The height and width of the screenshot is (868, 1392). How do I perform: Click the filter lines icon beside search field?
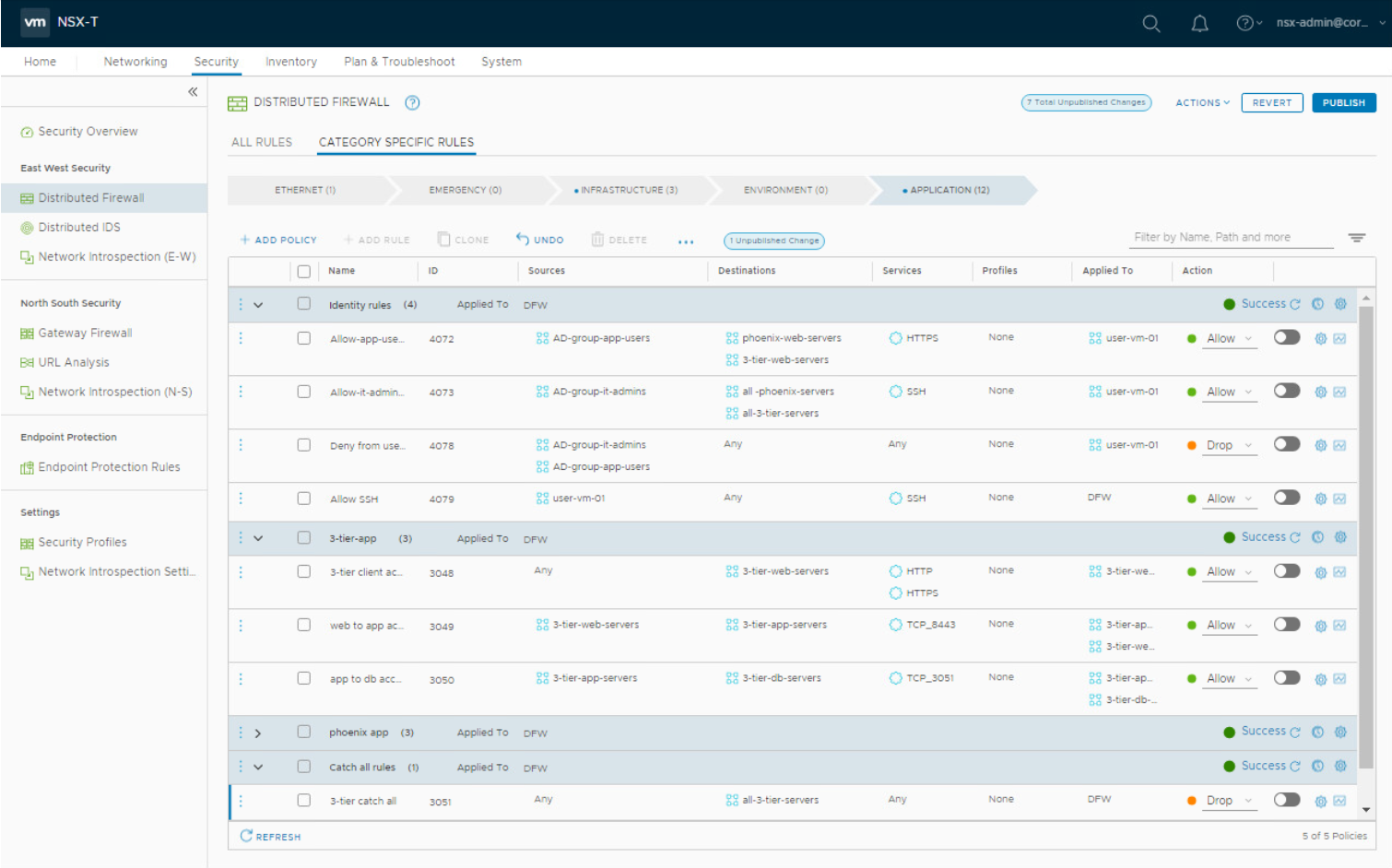[1356, 238]
